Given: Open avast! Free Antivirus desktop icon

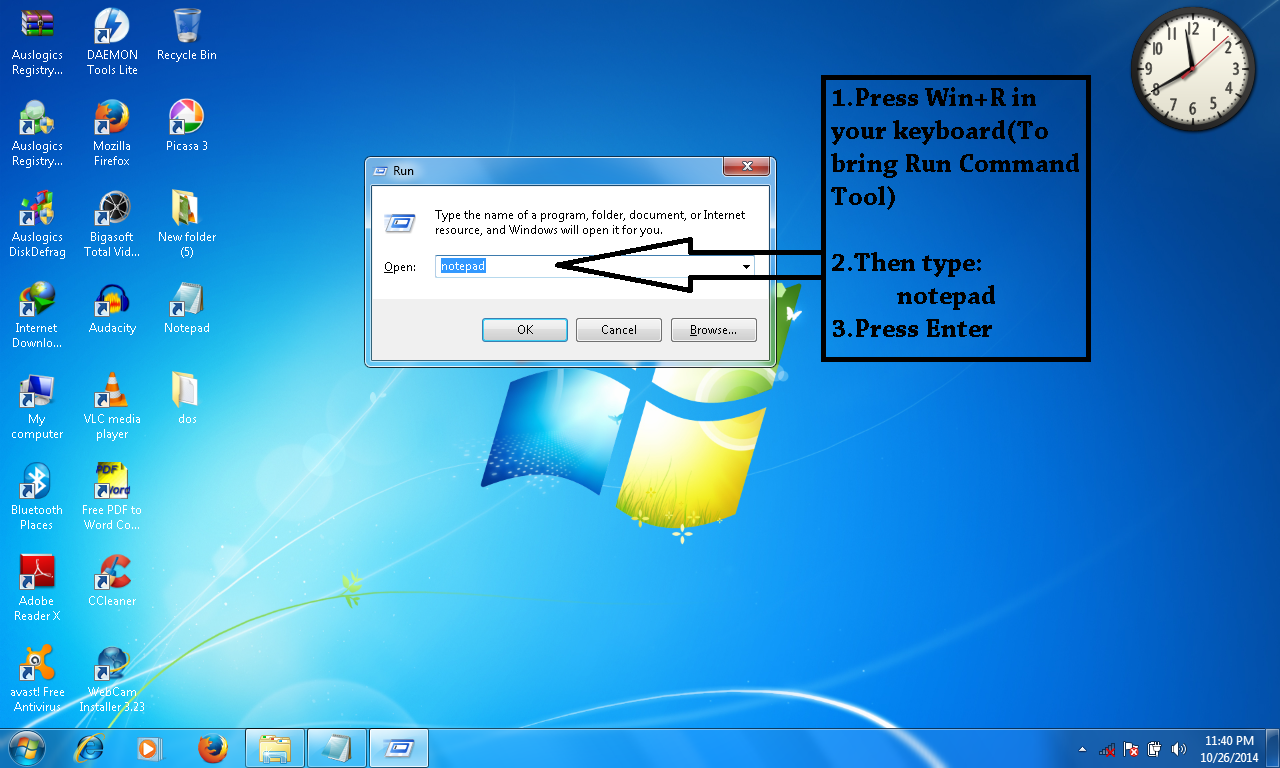Looking at the screenshot, I should click(37, 679).
